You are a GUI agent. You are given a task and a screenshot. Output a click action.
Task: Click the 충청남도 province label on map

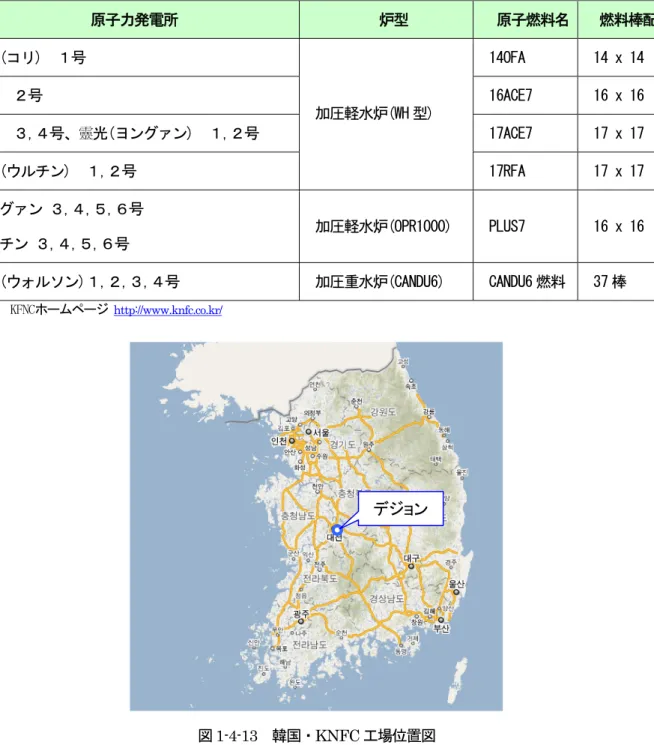tap(298, 516)
